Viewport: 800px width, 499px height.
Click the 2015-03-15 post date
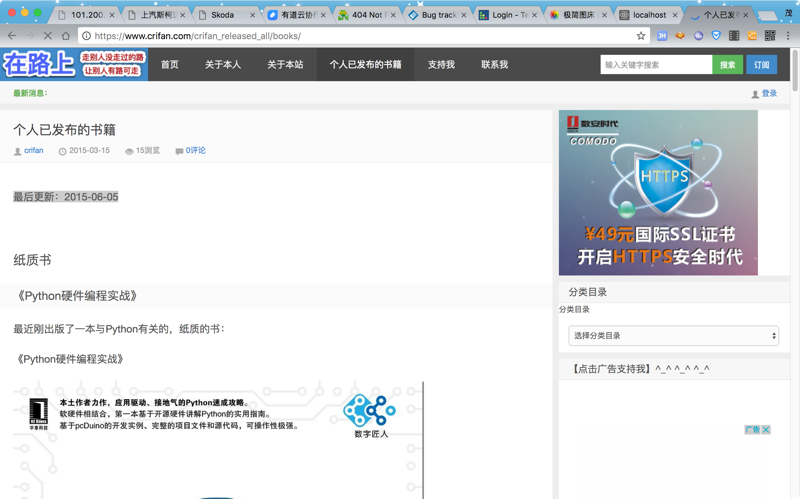tap(89, 151)
